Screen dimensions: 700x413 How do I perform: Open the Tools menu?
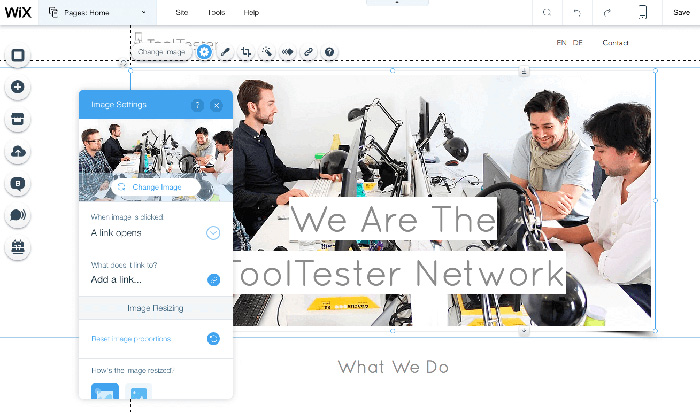(216, 13)
